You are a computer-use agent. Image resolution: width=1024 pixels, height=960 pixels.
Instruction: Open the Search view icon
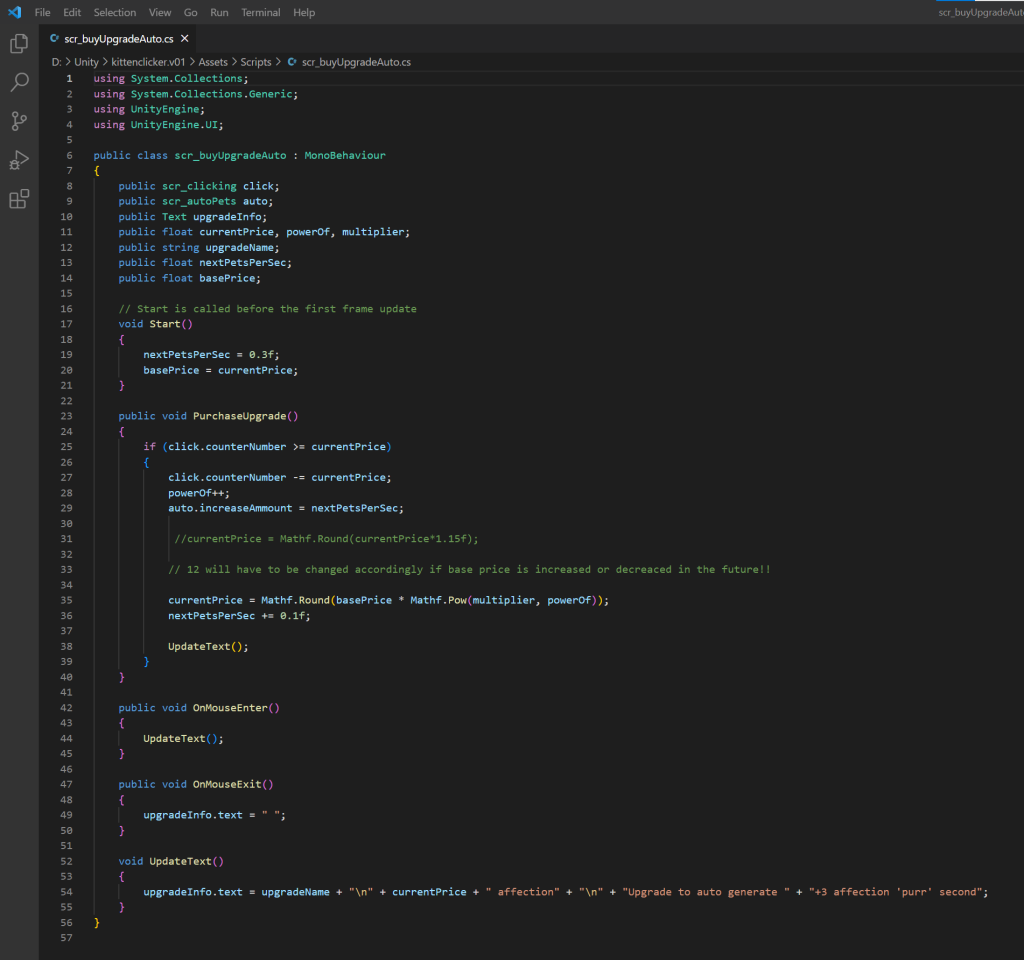click(19, 83)
